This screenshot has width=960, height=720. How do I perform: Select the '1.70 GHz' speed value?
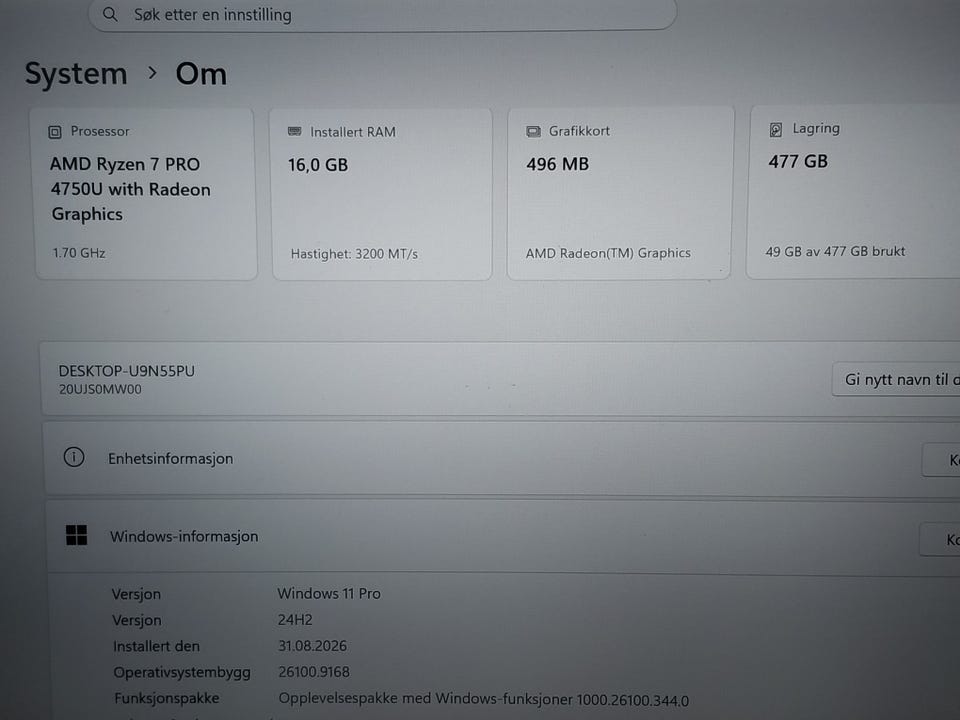pos(79,253)
